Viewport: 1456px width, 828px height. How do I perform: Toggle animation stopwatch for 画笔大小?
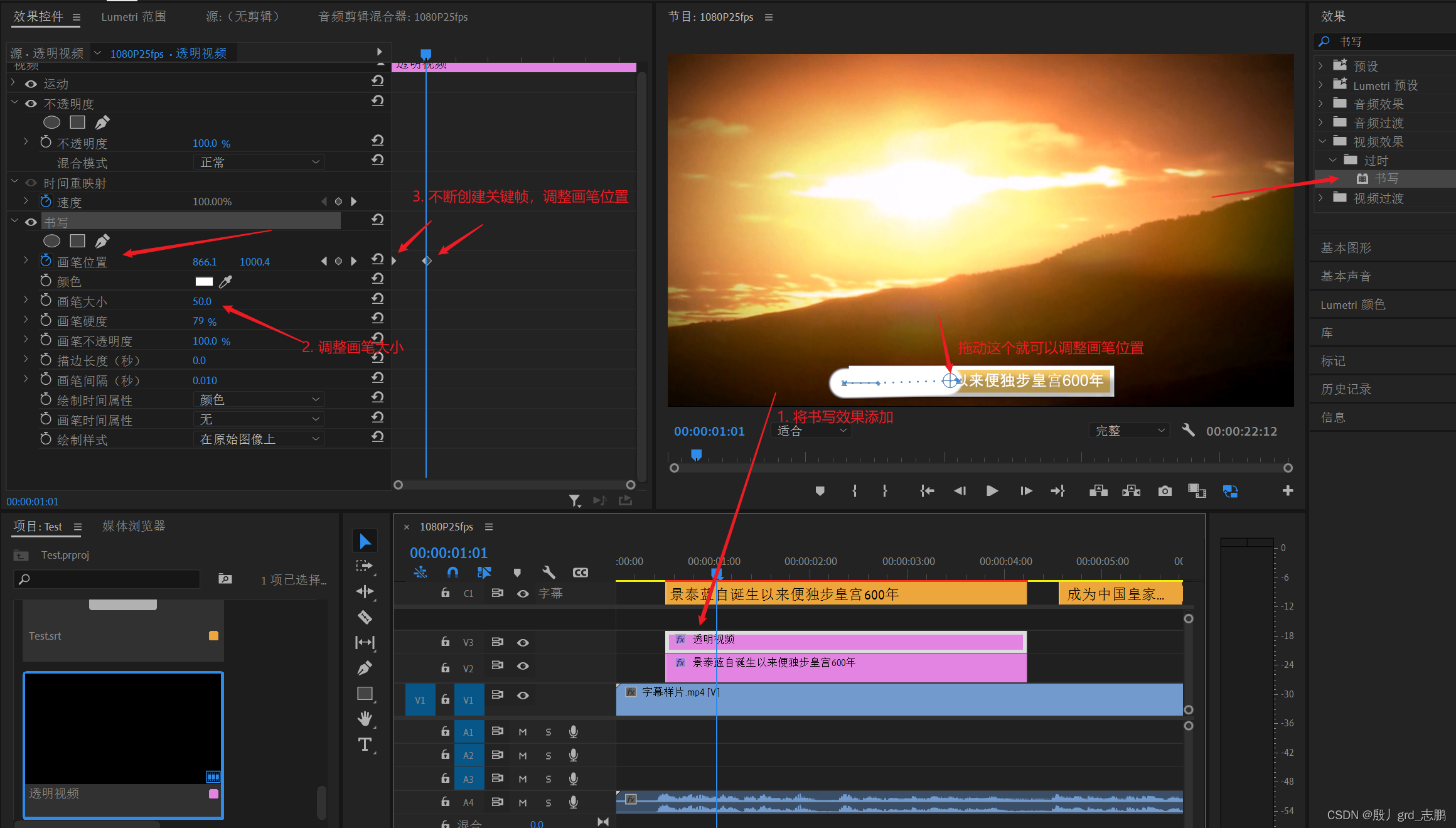click(x=46, y=301)
